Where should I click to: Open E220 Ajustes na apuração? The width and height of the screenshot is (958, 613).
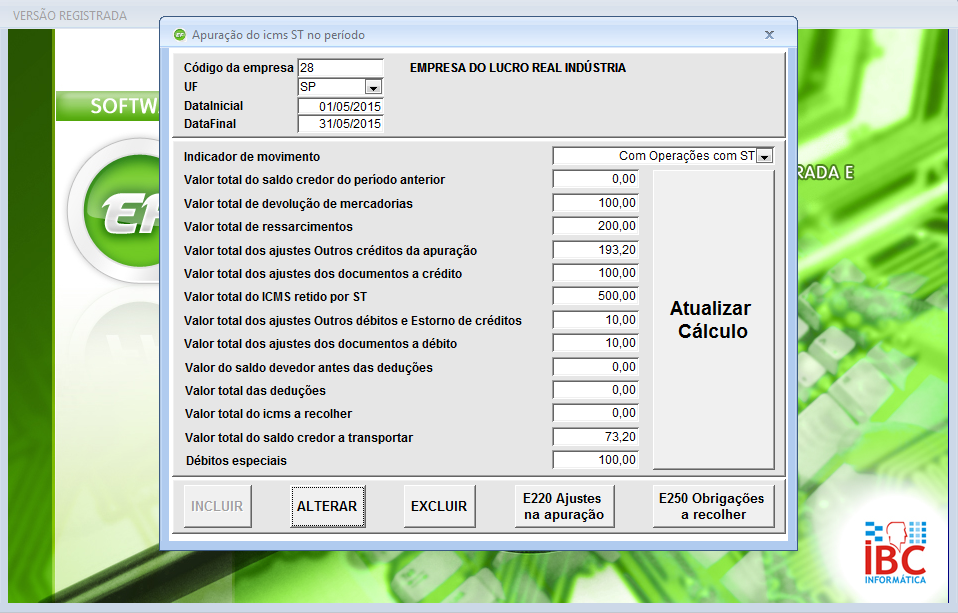coord(563,506)
